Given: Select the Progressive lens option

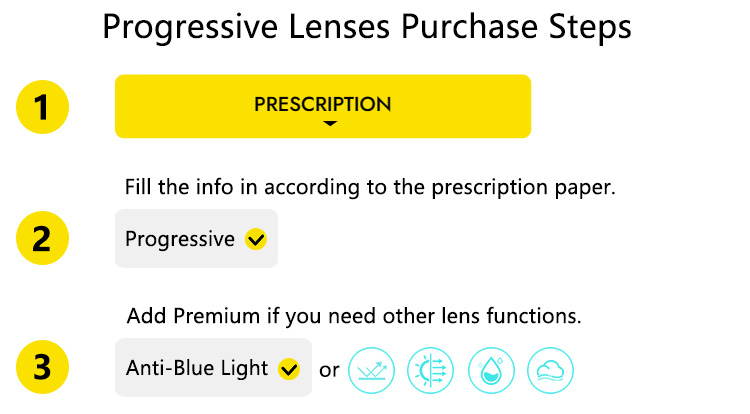Looking at the screenshot, I should coord(196,238).
